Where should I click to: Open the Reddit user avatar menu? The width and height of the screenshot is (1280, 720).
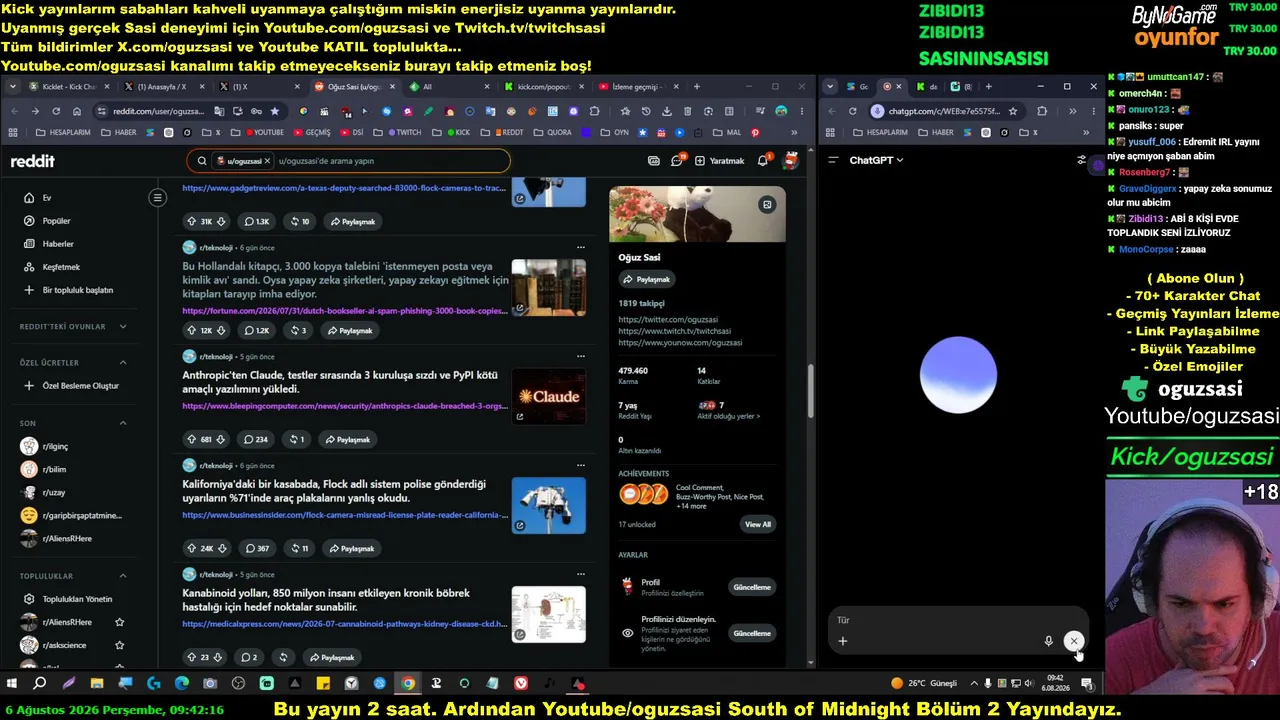[790, 161]
